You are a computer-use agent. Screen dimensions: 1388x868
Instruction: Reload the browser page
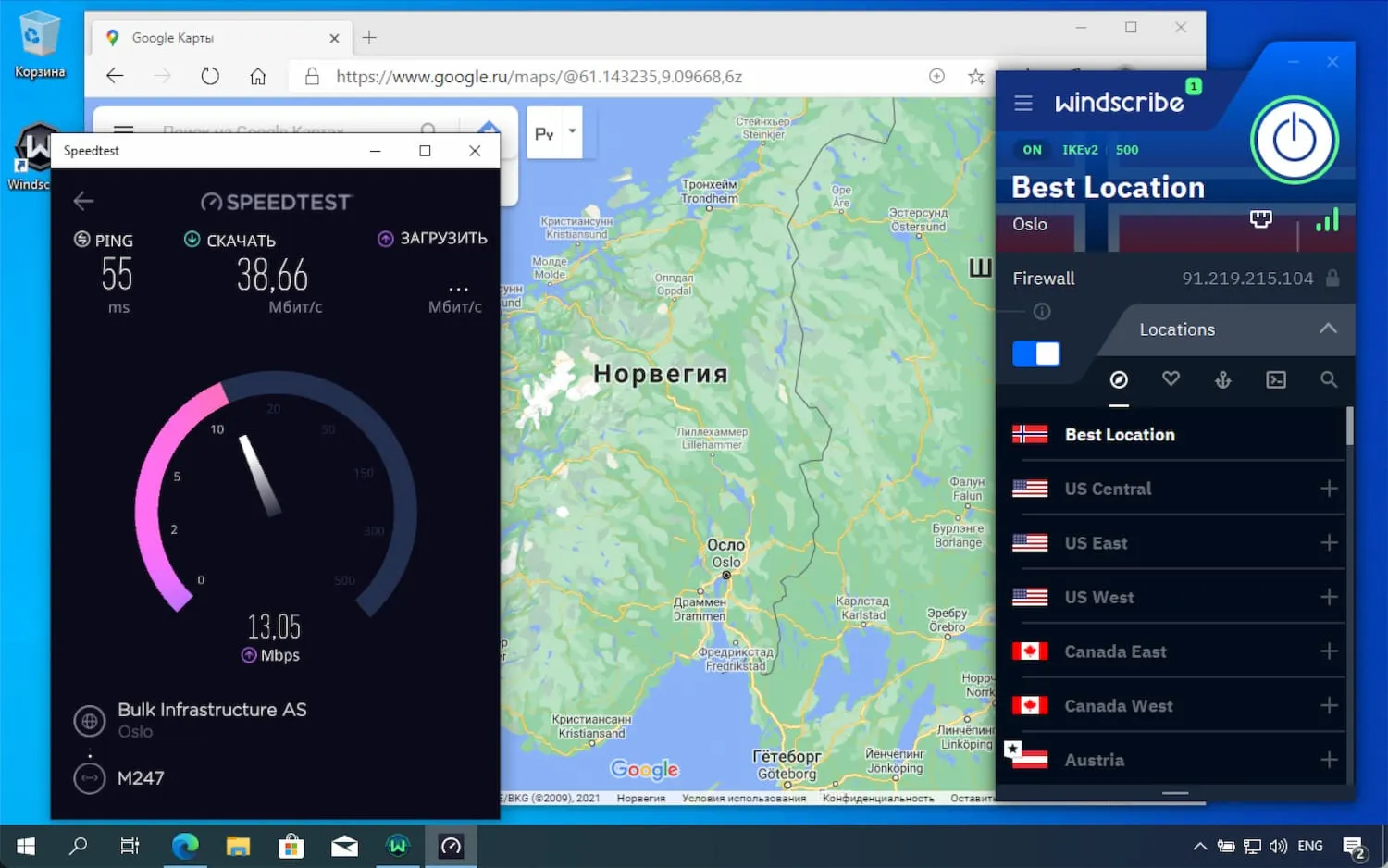(x=210, y=77)
